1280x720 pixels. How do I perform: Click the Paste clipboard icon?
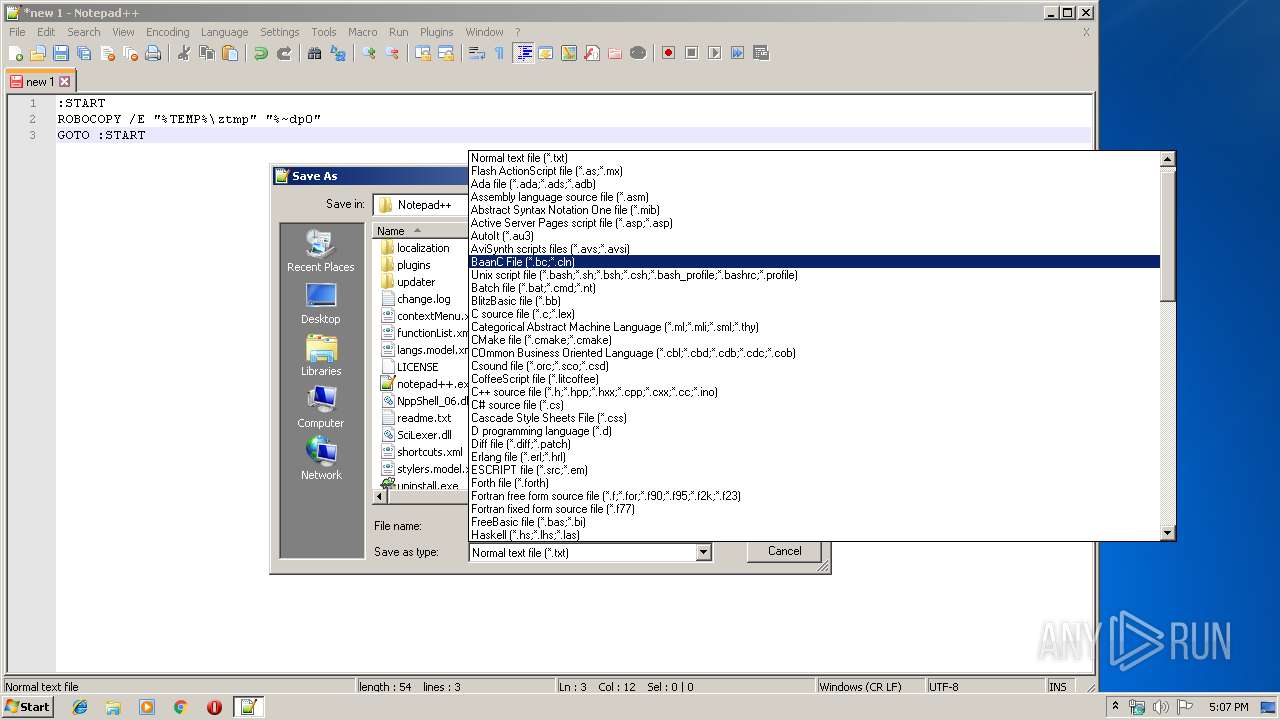(230, 53)
